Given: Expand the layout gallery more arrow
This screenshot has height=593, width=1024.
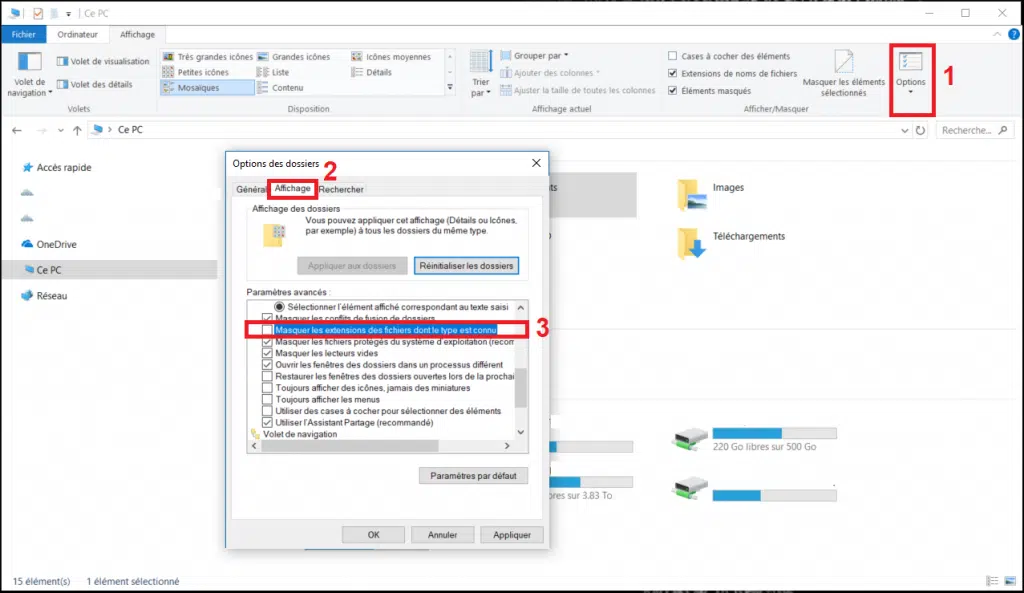Looking at the screenshot, I should coord(450,88).
